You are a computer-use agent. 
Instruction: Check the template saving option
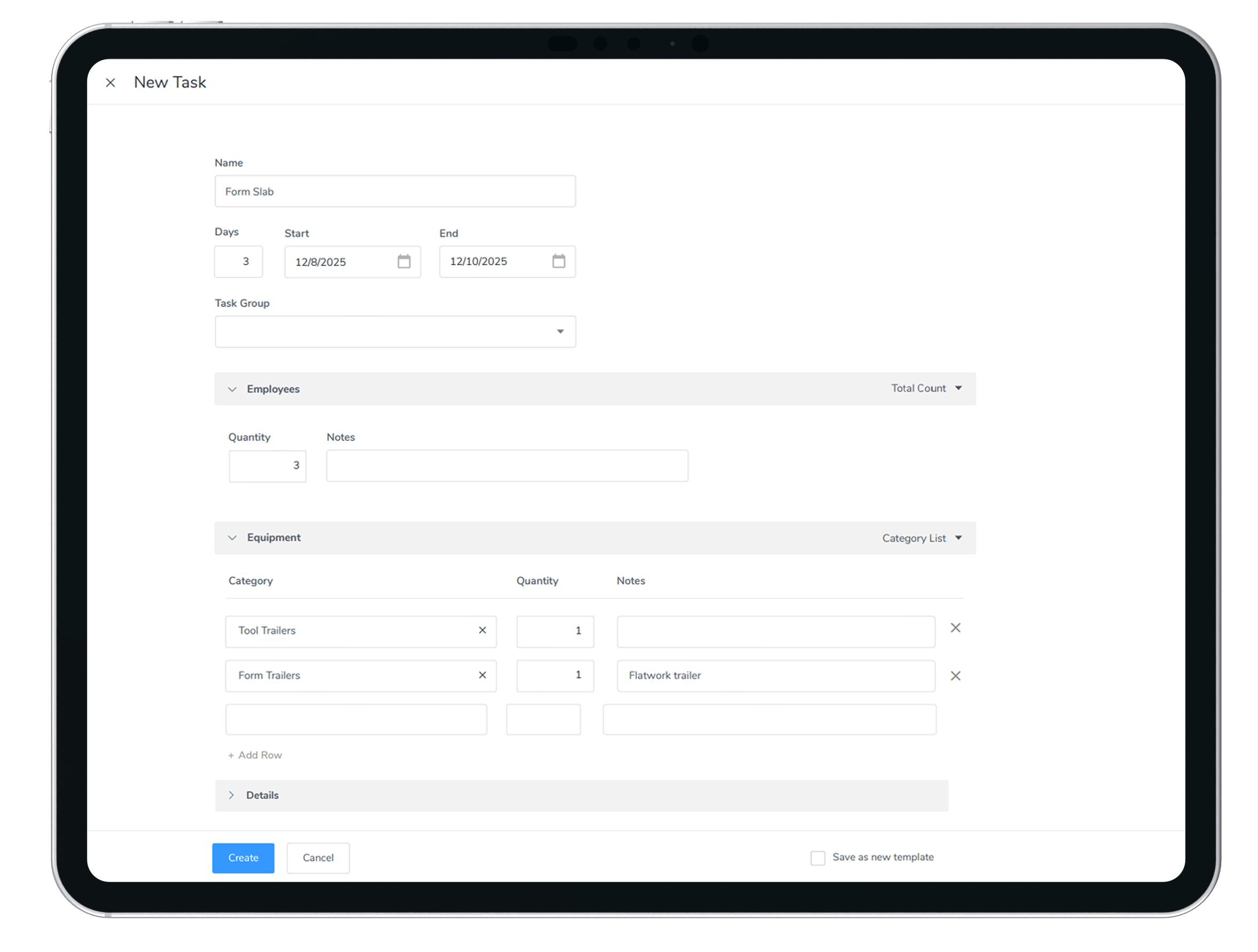[818, 857]
